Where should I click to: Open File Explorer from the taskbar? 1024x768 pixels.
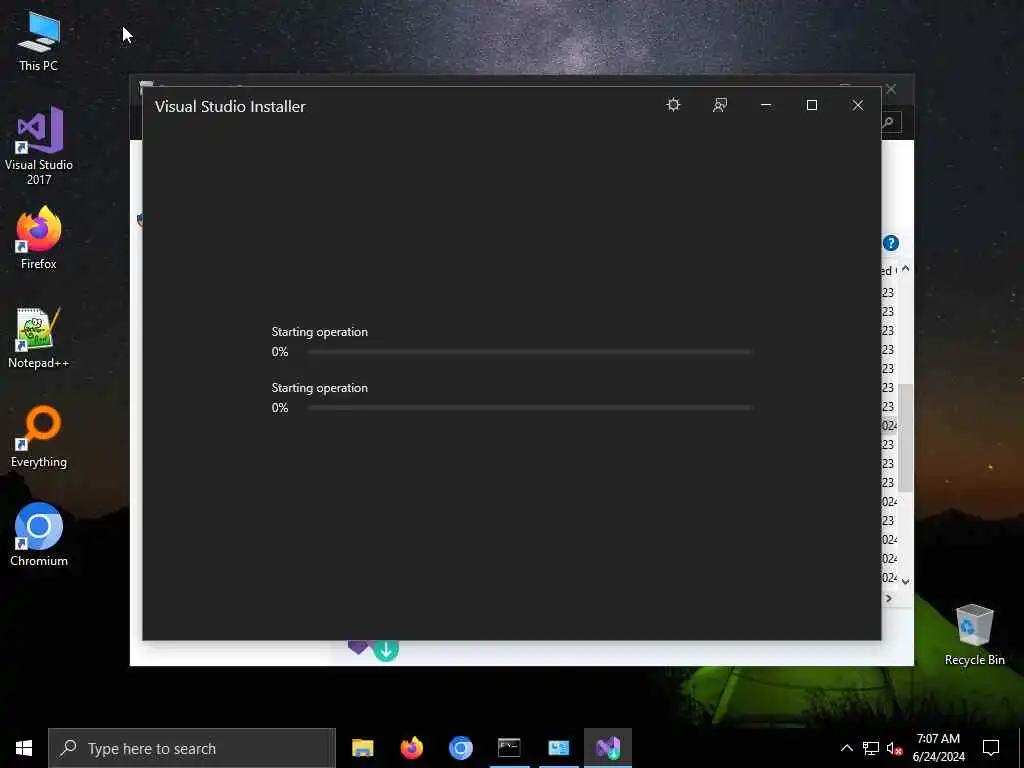tap(362, 748)
